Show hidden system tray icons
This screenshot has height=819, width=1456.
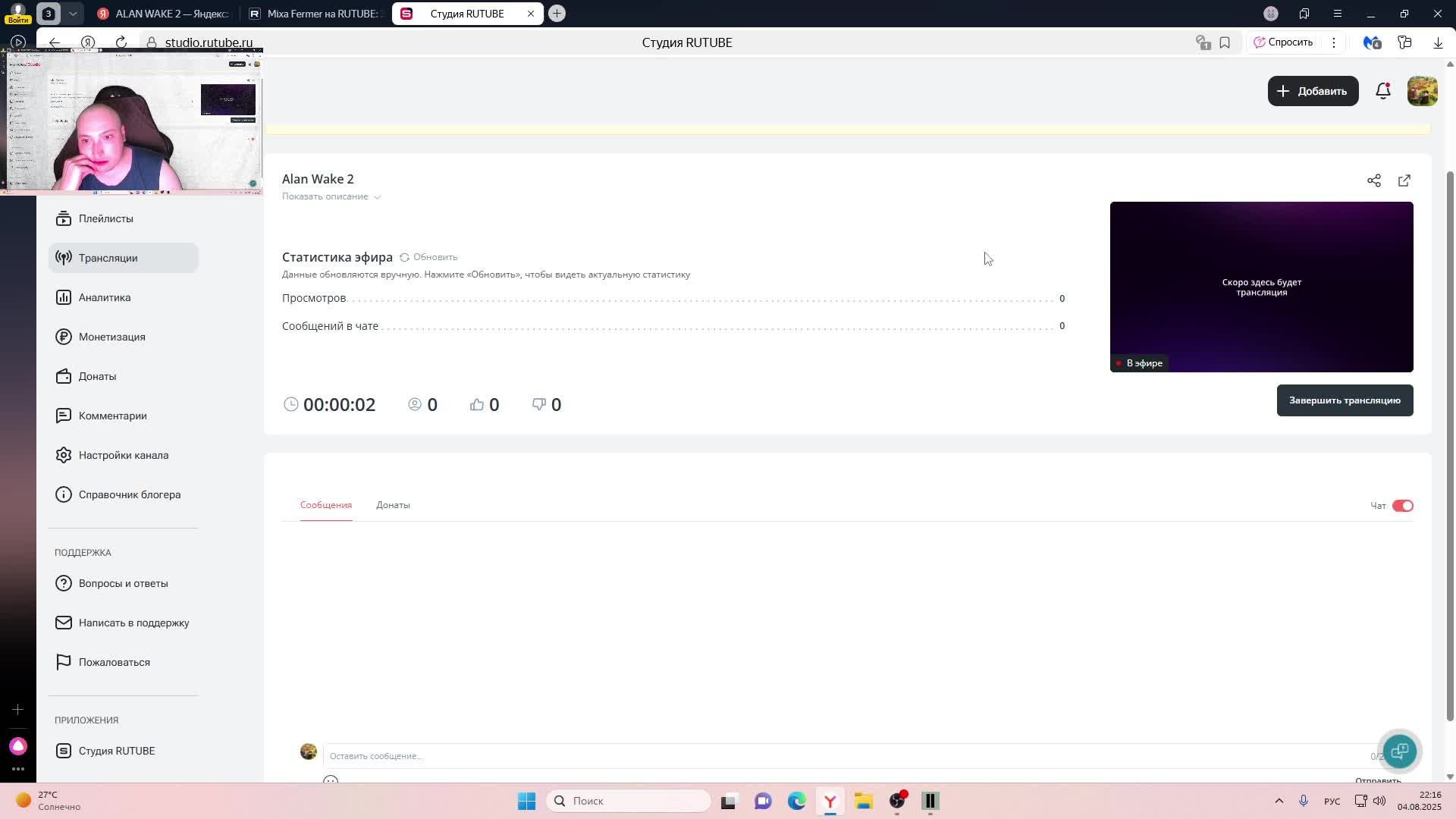point(1279,801)
